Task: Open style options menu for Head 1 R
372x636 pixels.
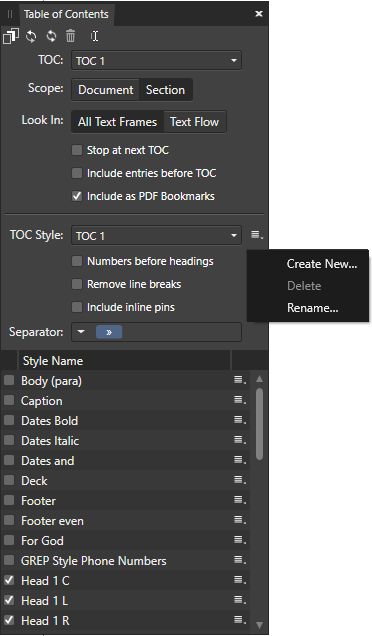Action: click(x=240, y=620)
